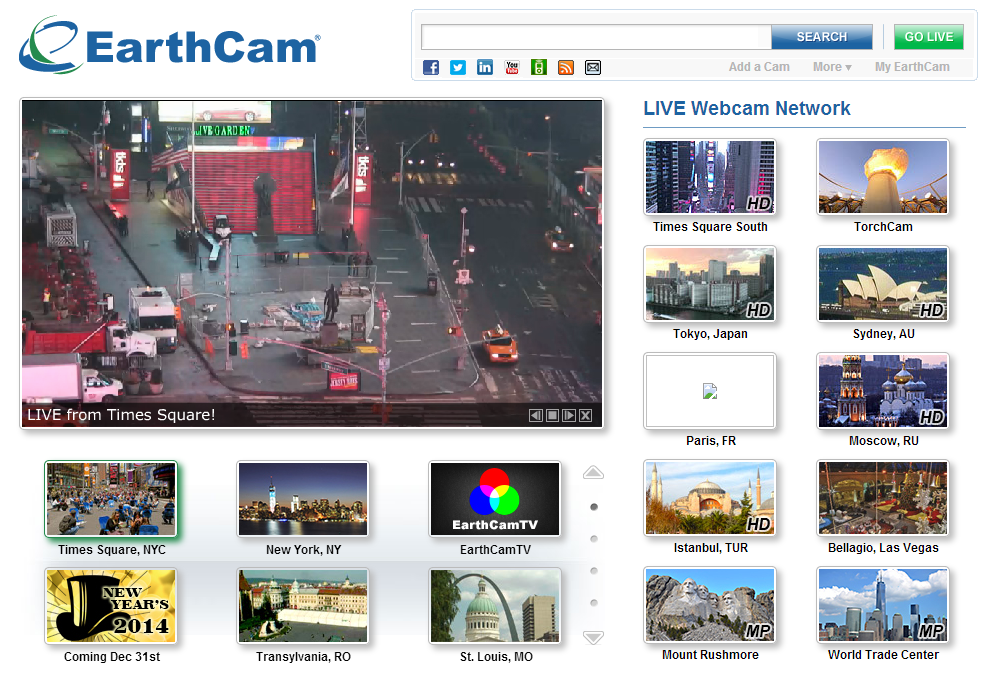
Task: Open the TorchCam thumbnail
Action: (x=883, y=177)
